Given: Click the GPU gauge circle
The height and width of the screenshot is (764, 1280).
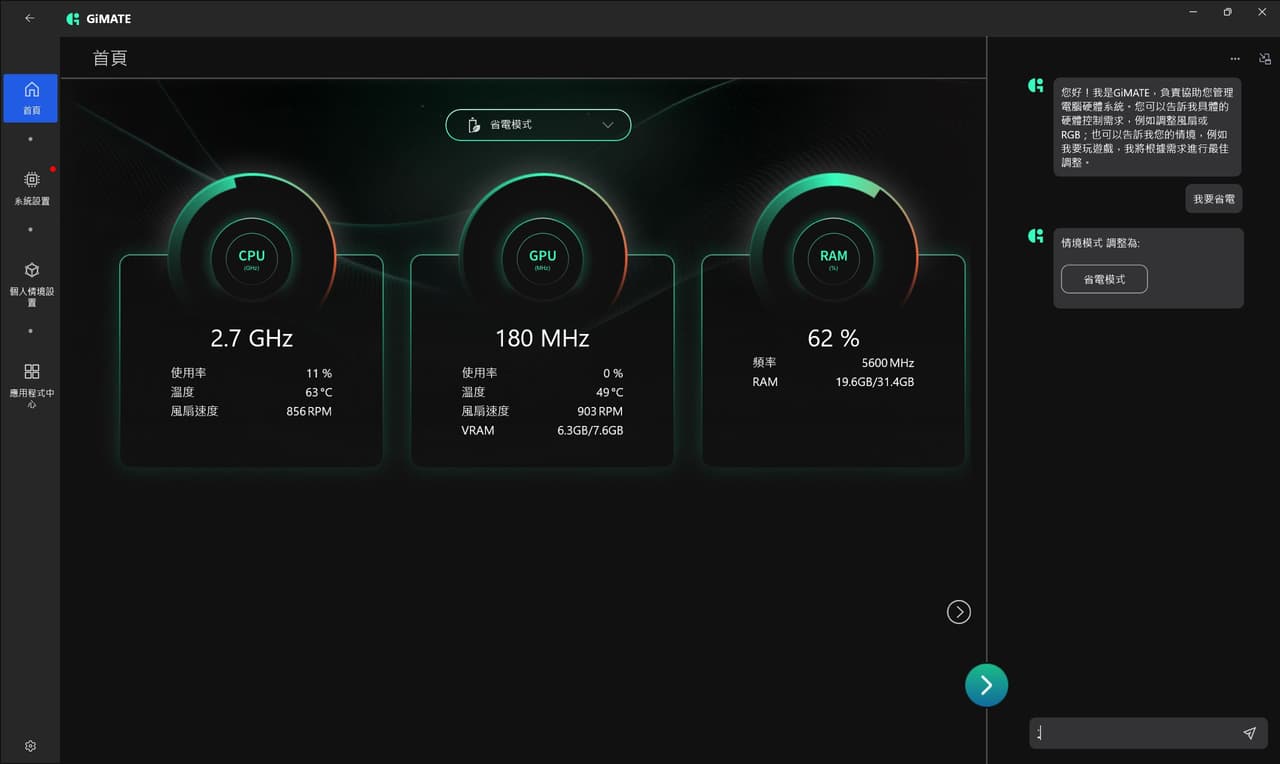Looking at the screenshot, I should (x=542, y=258).
